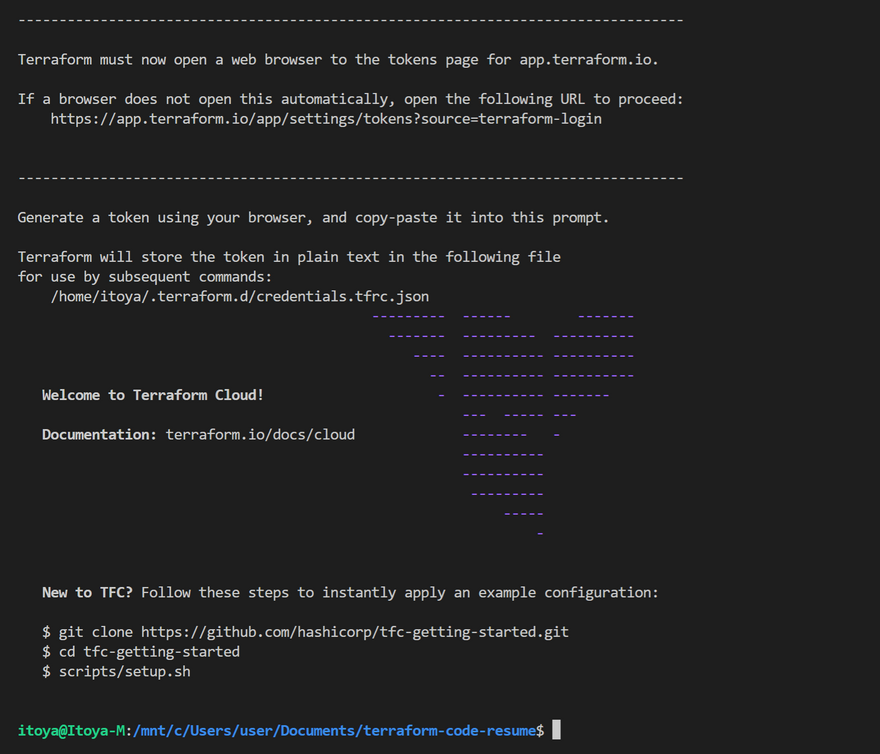
Task: Click the 'Welcome to Terraform Cloud!' heading
Action: point(153,395)
